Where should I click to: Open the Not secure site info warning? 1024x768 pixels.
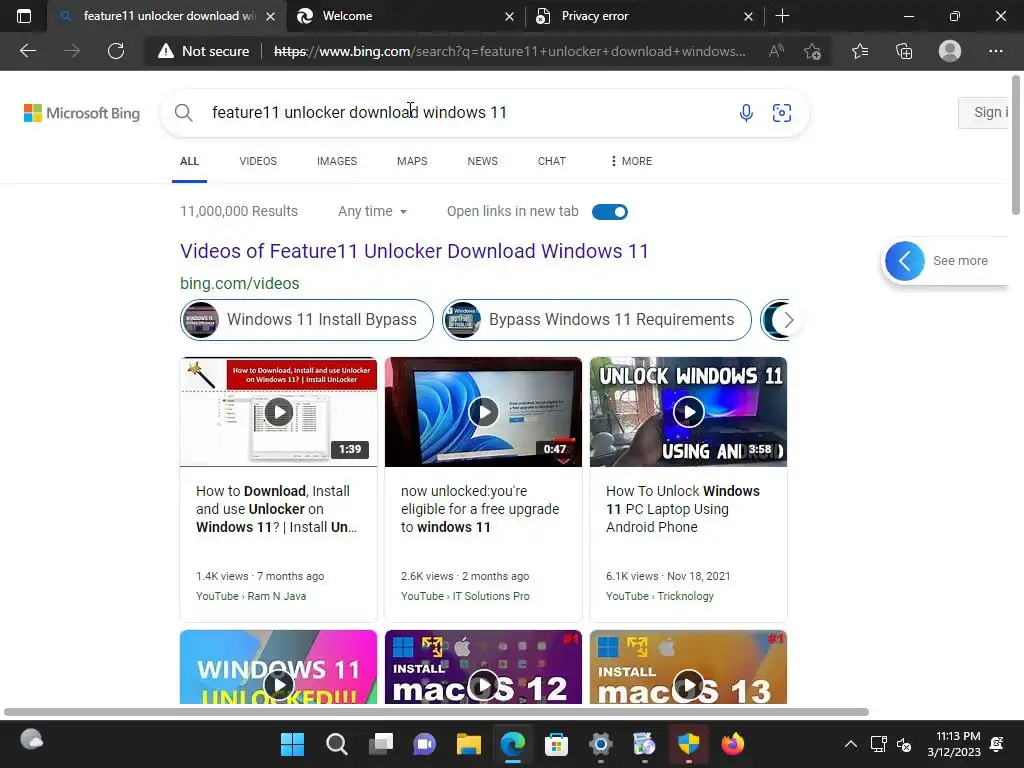pyautogui.click(x=204, y=51)
